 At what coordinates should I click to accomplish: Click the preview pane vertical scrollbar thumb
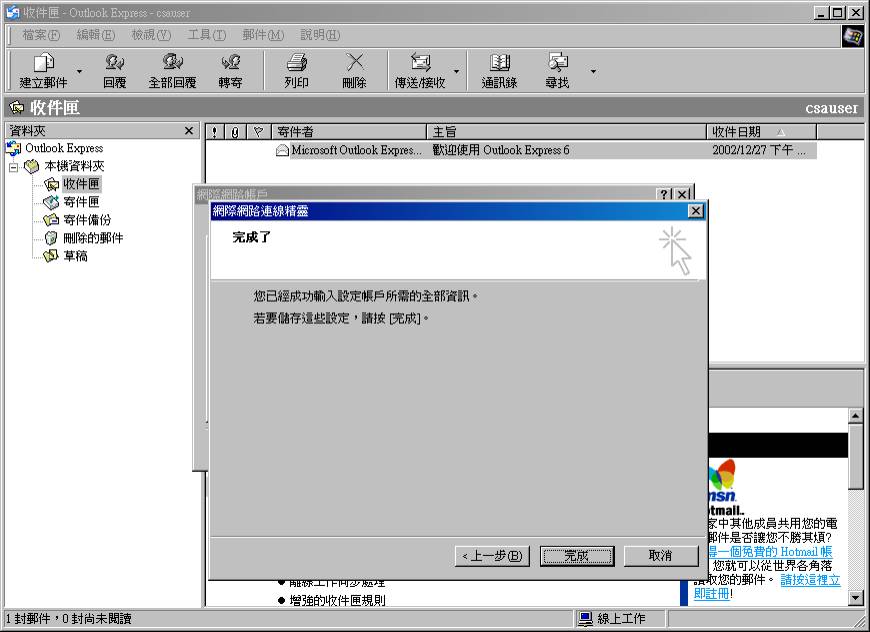coord(856,457)
